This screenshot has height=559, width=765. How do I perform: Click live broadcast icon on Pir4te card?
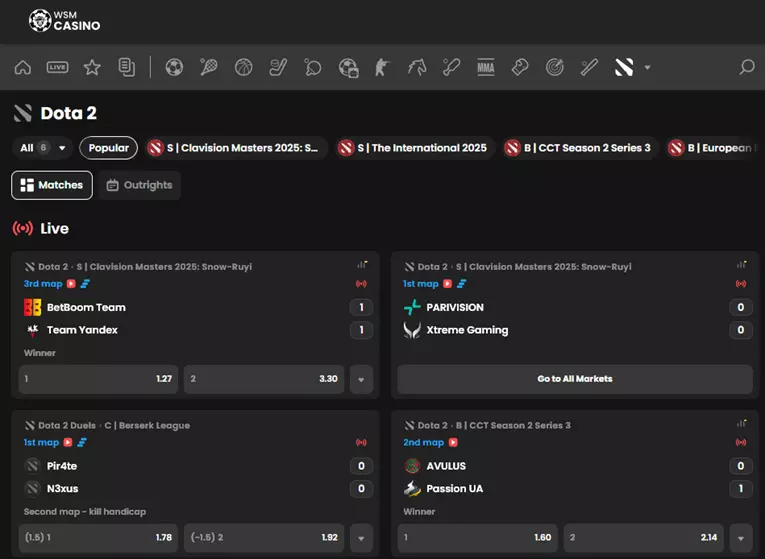pyautogui.click(x=361, y=442)
